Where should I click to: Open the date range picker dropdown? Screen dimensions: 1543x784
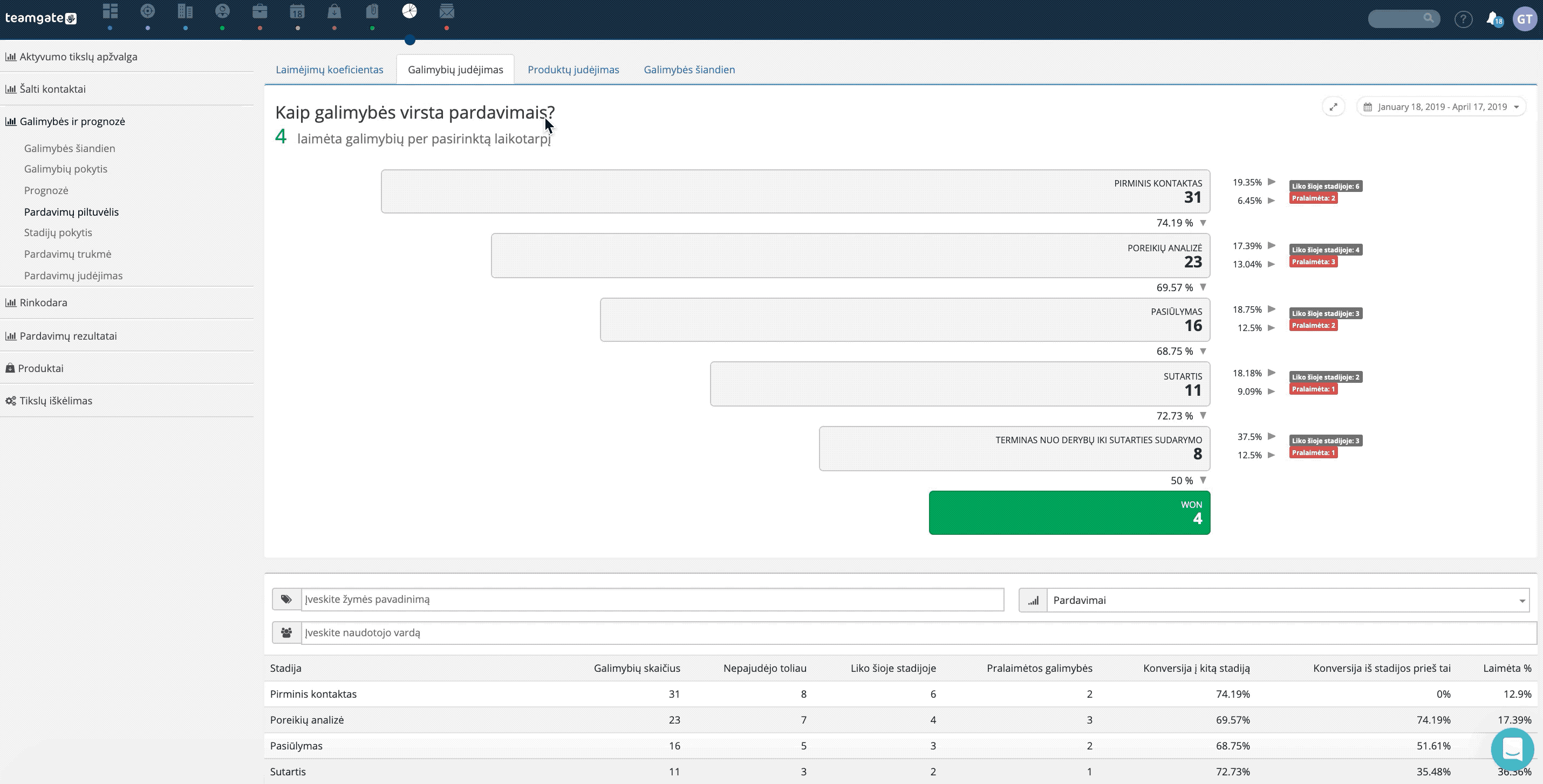1441,107
